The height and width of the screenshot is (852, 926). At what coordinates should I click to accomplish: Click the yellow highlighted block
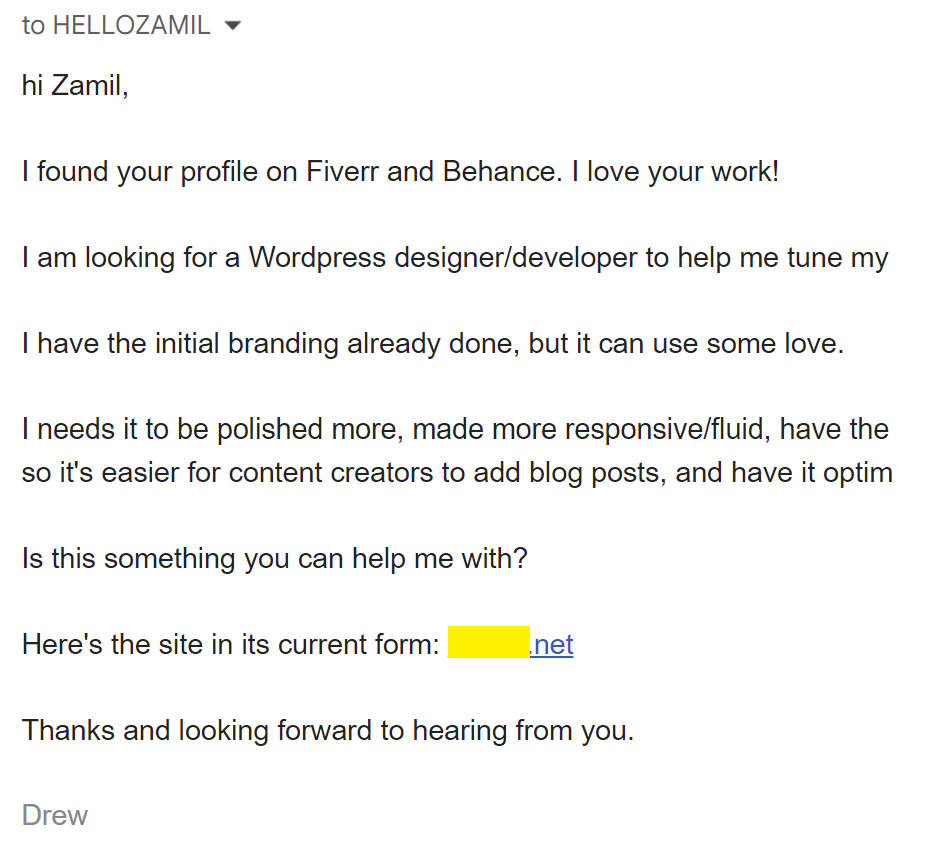point(488,643)
